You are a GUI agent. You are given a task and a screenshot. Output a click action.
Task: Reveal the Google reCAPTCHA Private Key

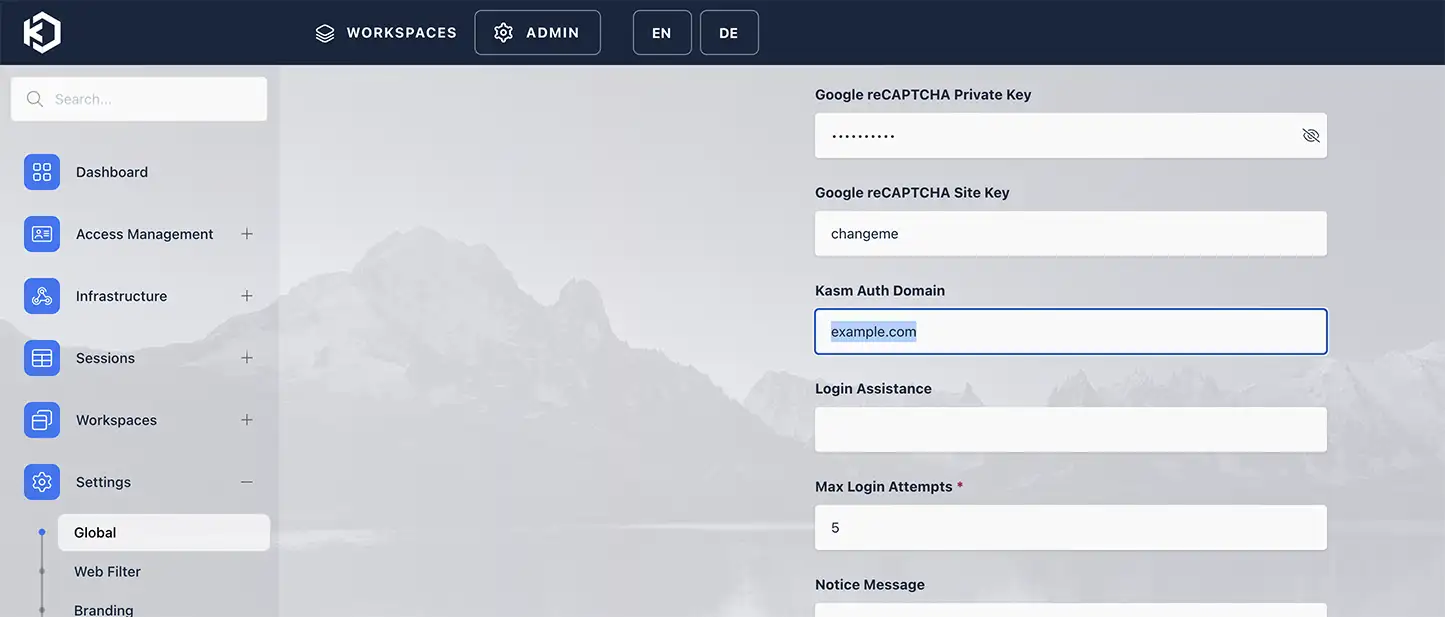[x=1310, y=134]
